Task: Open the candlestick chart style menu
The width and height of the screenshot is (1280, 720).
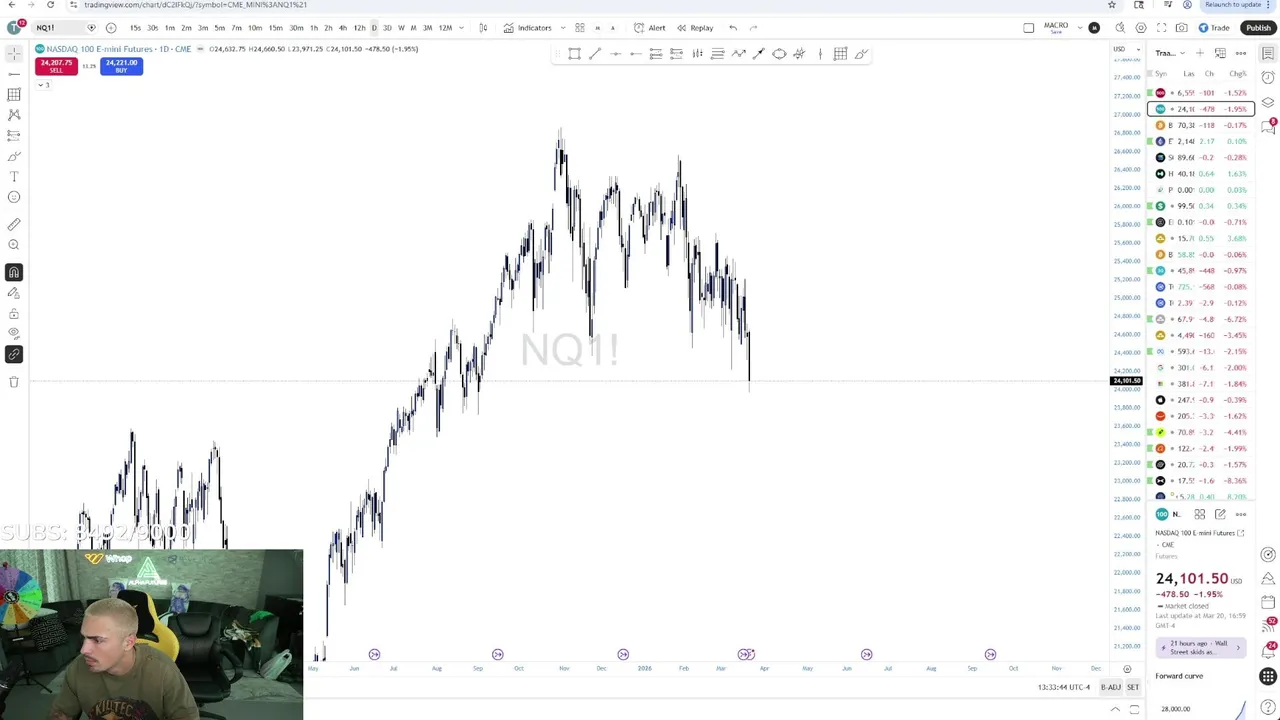Action: [483, 28]
